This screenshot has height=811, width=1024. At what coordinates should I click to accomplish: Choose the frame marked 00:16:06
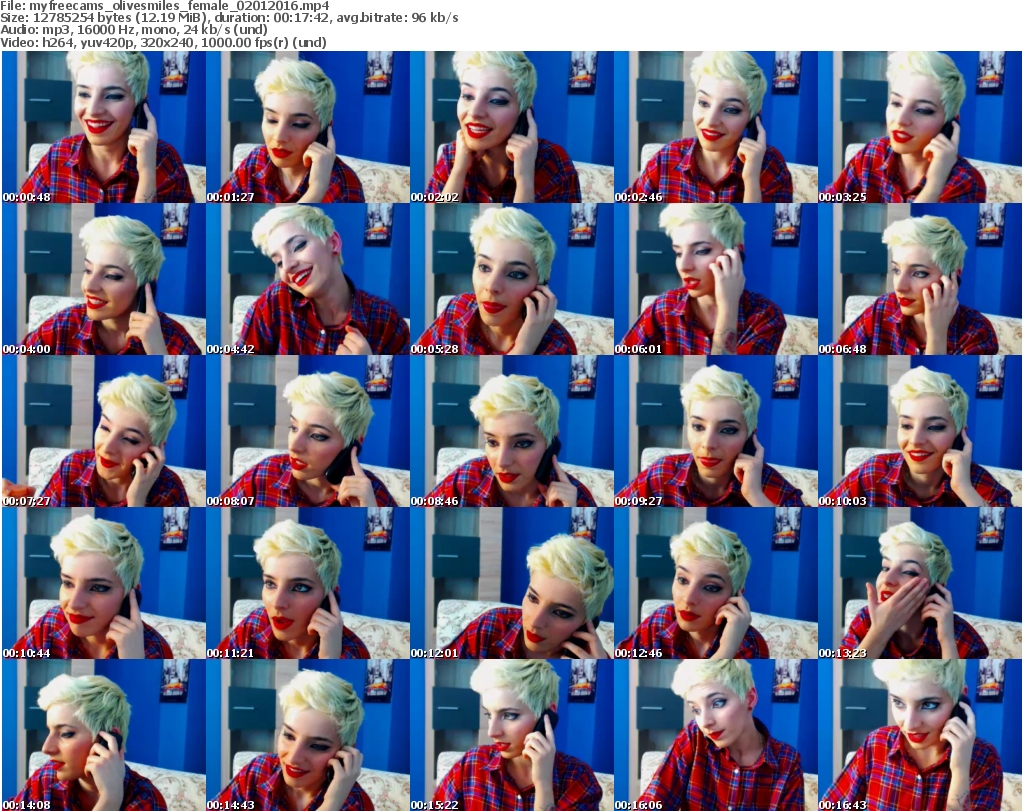pos(716,735)
